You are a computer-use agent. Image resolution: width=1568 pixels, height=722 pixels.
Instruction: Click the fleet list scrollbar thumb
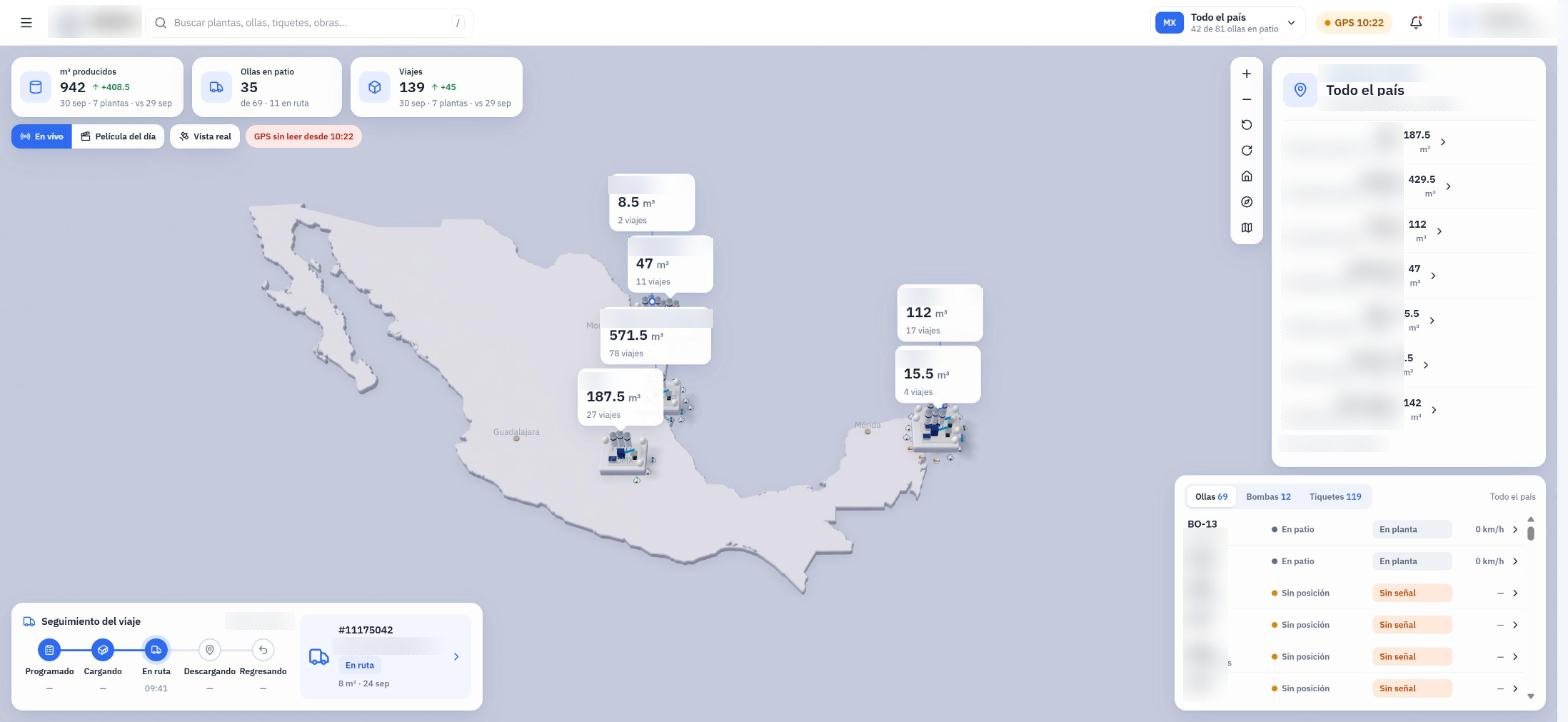1530,532
